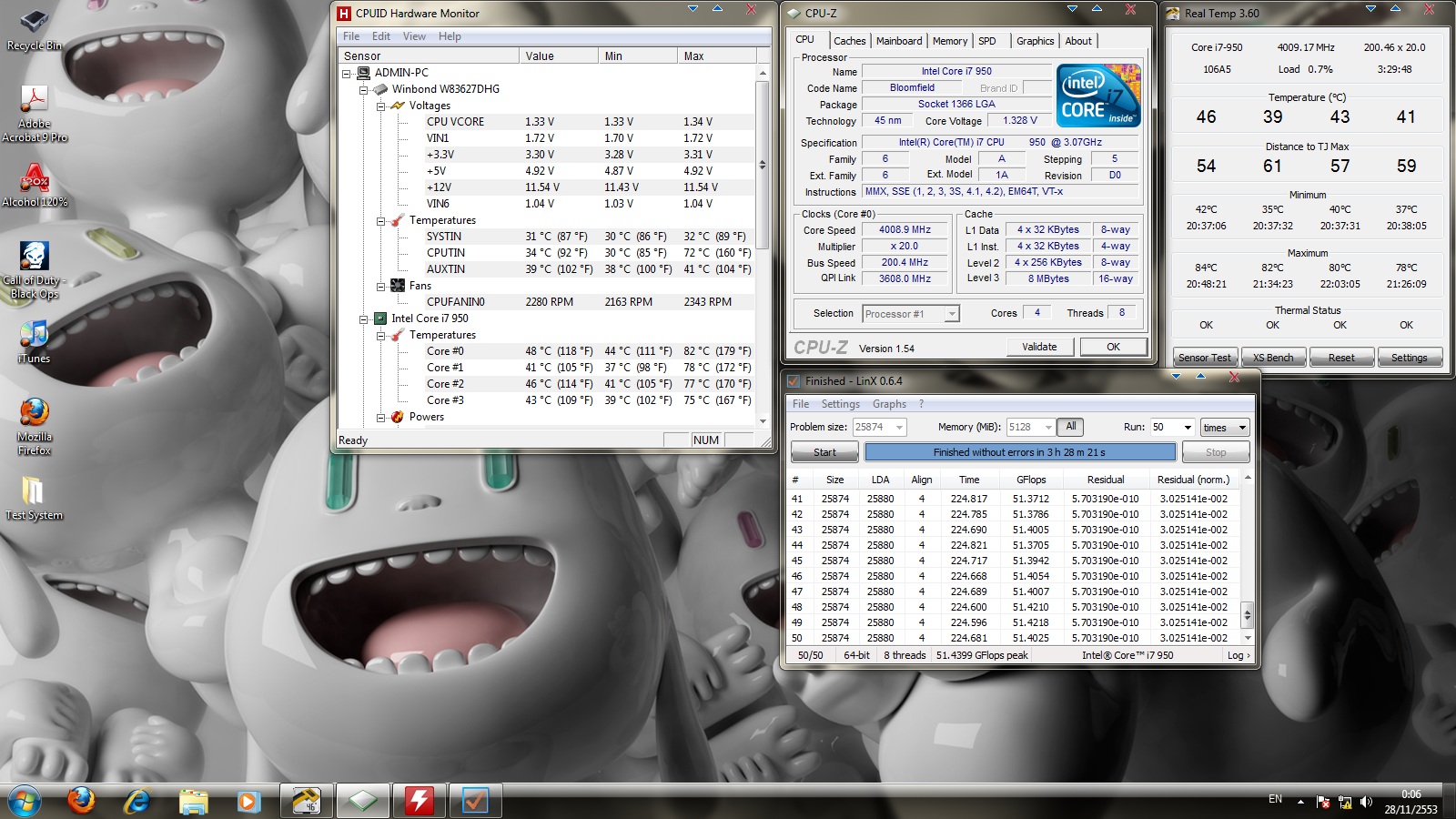Click the XS Bench button in Real Temp
The width and height of the screenshot is (1456, 819).
(x=1272, y=358)
